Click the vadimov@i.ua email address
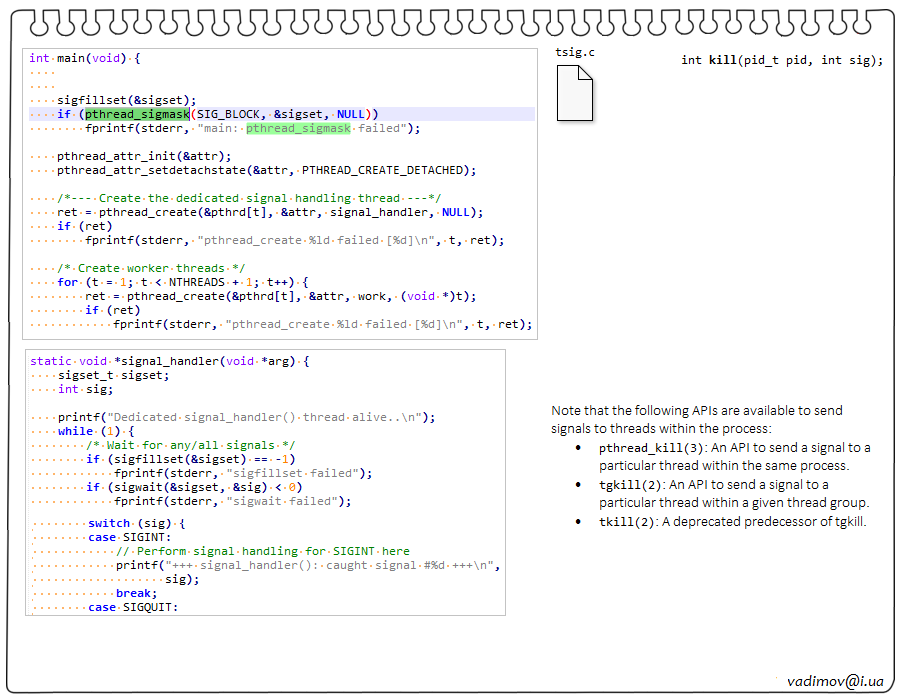The width and height of the screenshot is (900, 700). click(x=835, y=679)
